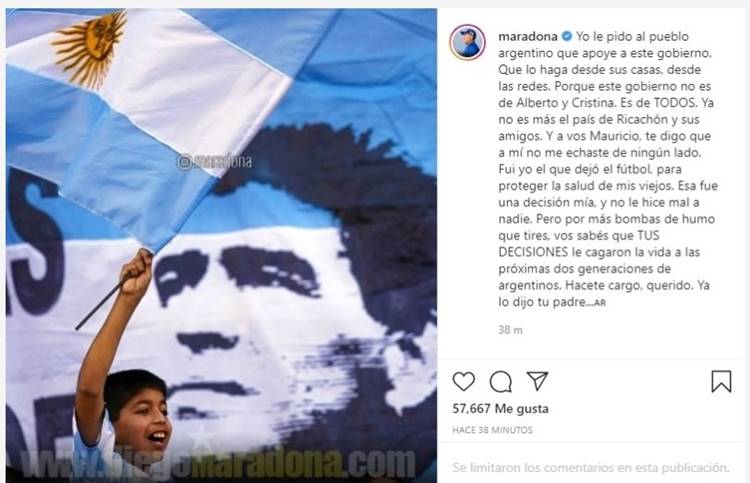The width and height of the screenshot is (750, 483).
Task: Visit the maradona username link
Action: click(x=528, y=36)
